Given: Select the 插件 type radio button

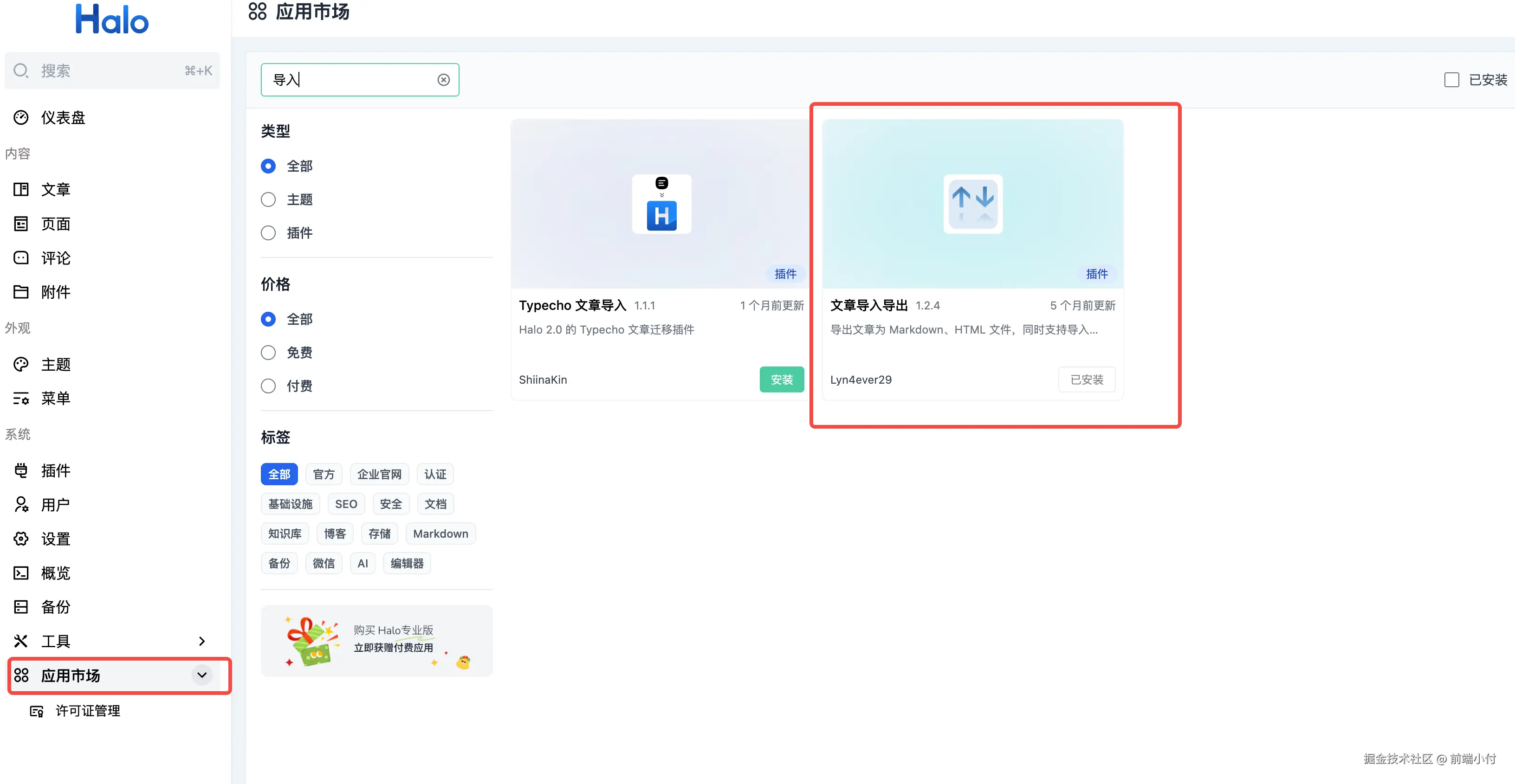Looking at the screenshot, I should [268, 233].
